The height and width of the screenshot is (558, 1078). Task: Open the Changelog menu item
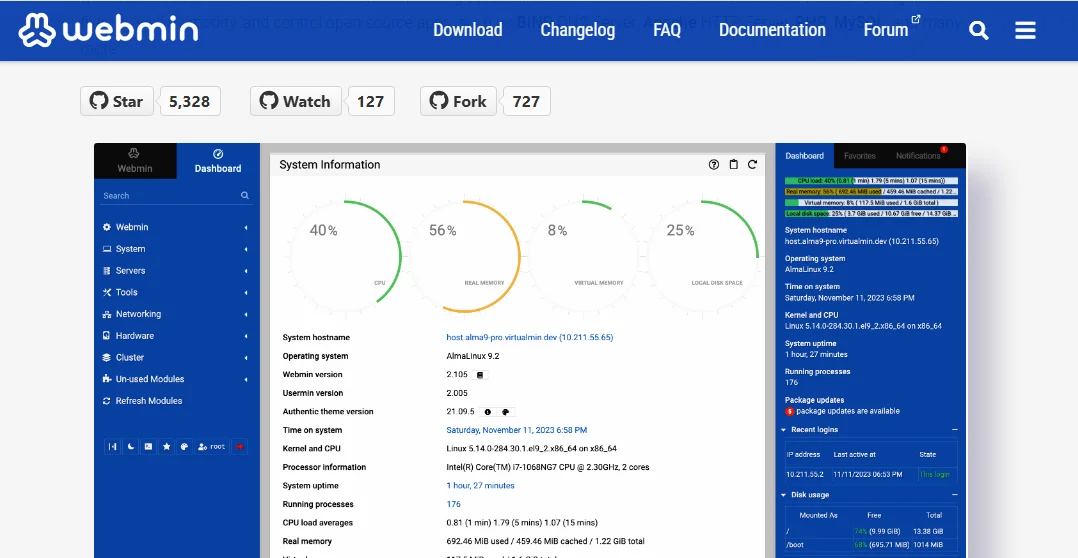(x=578, y=30)
